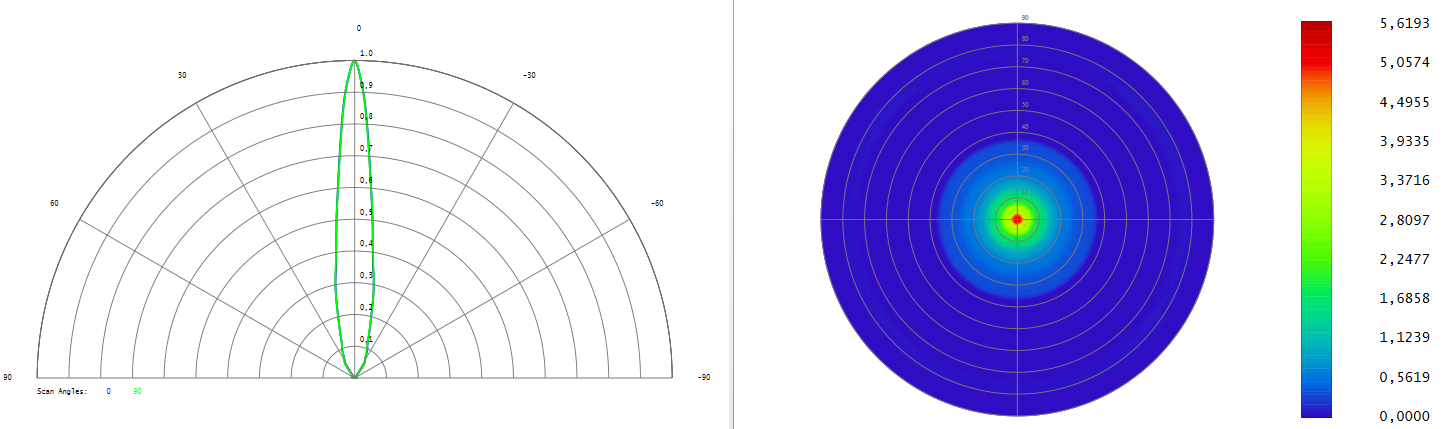Click the rainbow color scale bar
The image size is (1446, 429).
tap(1316, 219)
